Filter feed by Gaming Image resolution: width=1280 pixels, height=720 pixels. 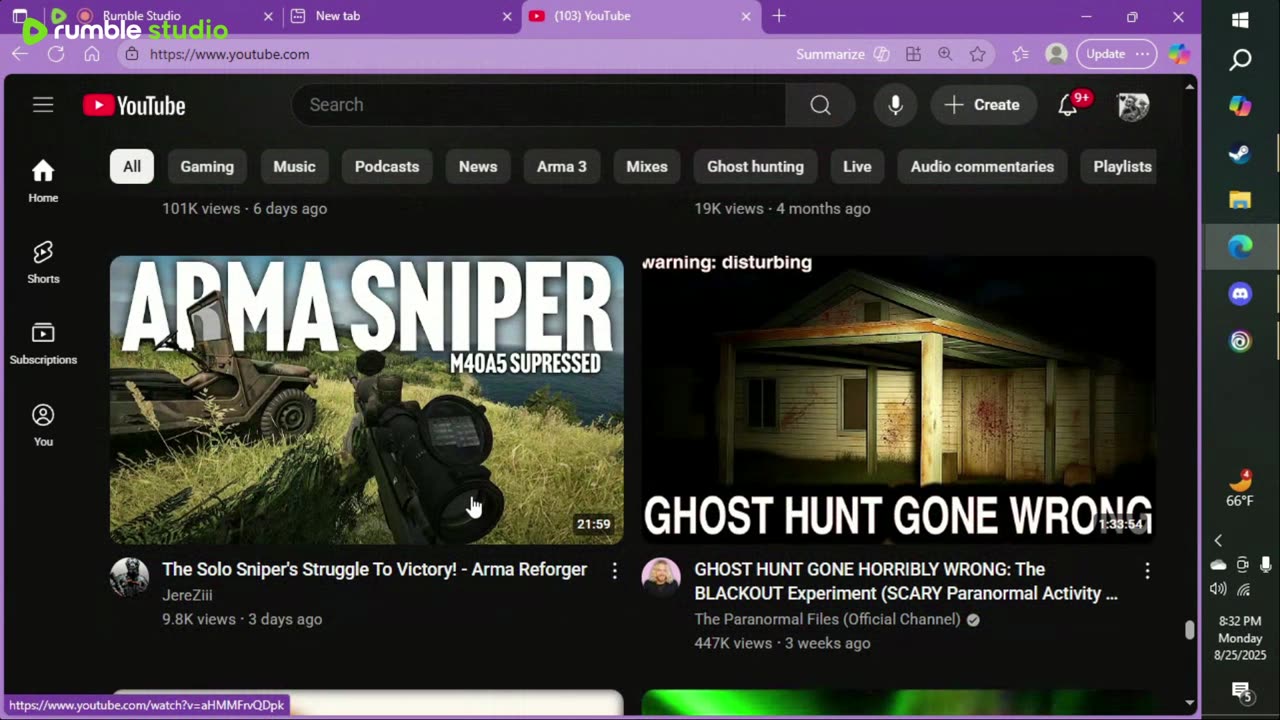click(x=207, y=167)
